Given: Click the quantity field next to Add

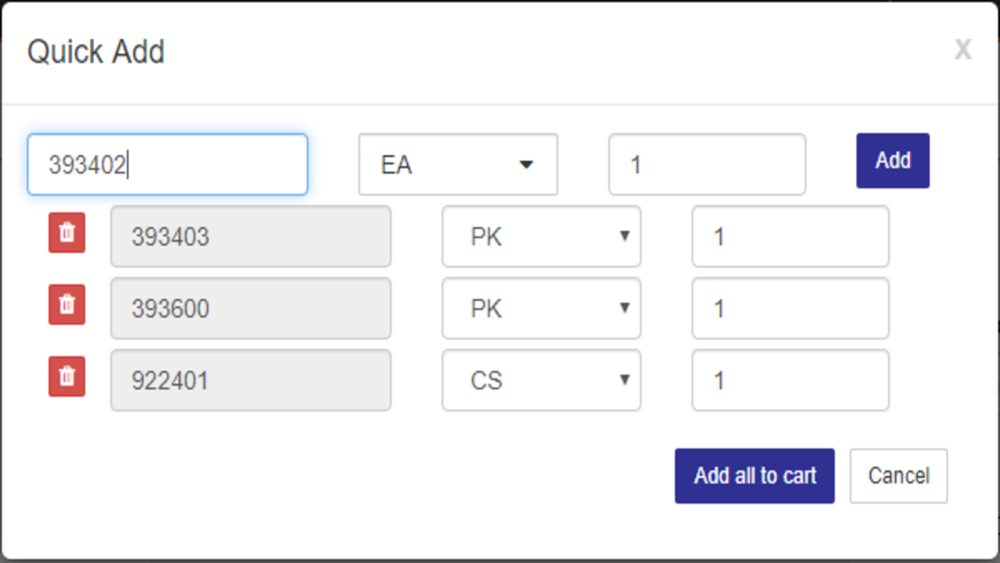Looking at the screenshot, I should click(707, 165).
